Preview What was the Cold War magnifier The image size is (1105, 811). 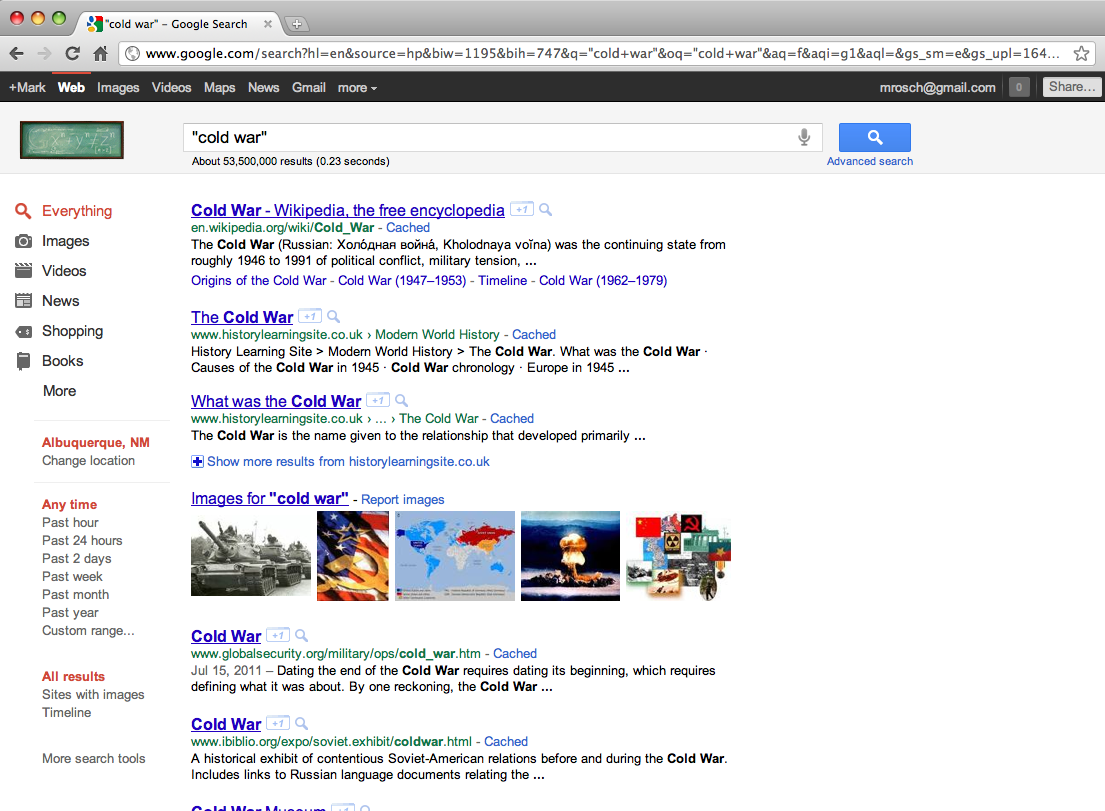[402, 400]
